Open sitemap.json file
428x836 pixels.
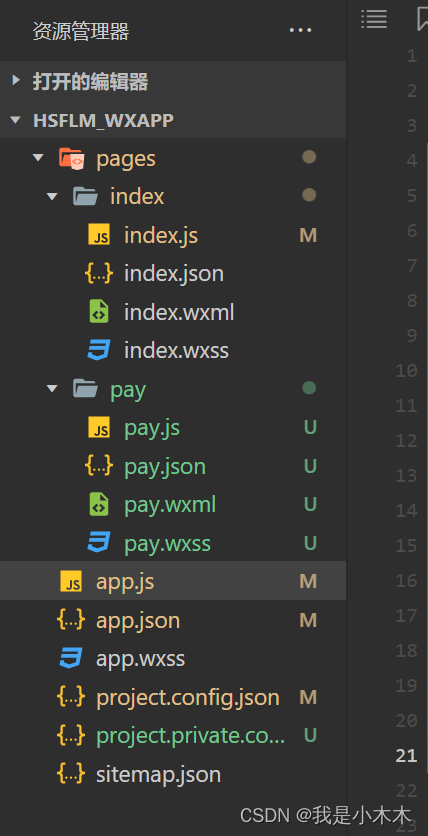coord(158,774)
